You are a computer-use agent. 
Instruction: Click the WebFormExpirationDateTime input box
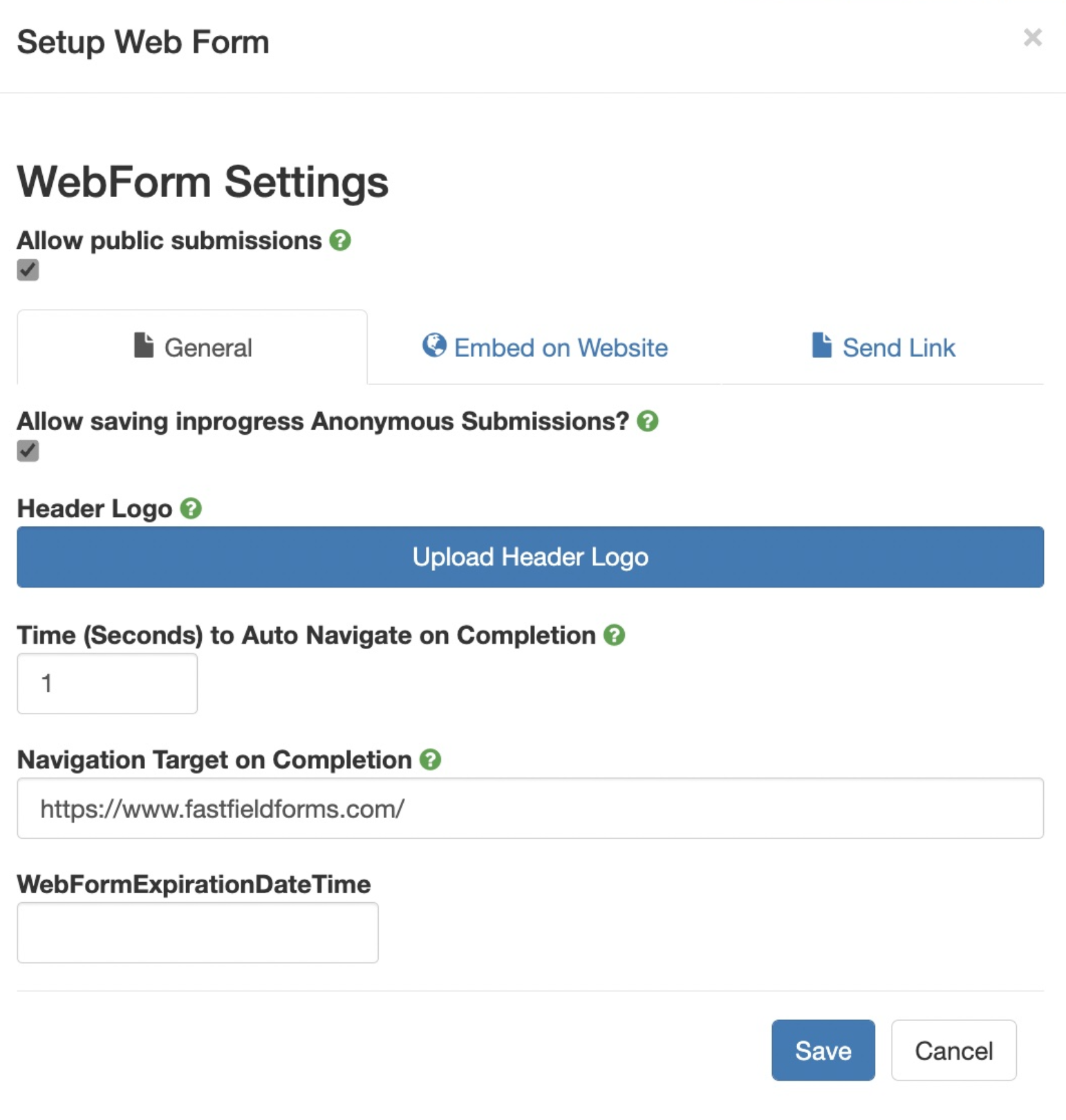198,933
